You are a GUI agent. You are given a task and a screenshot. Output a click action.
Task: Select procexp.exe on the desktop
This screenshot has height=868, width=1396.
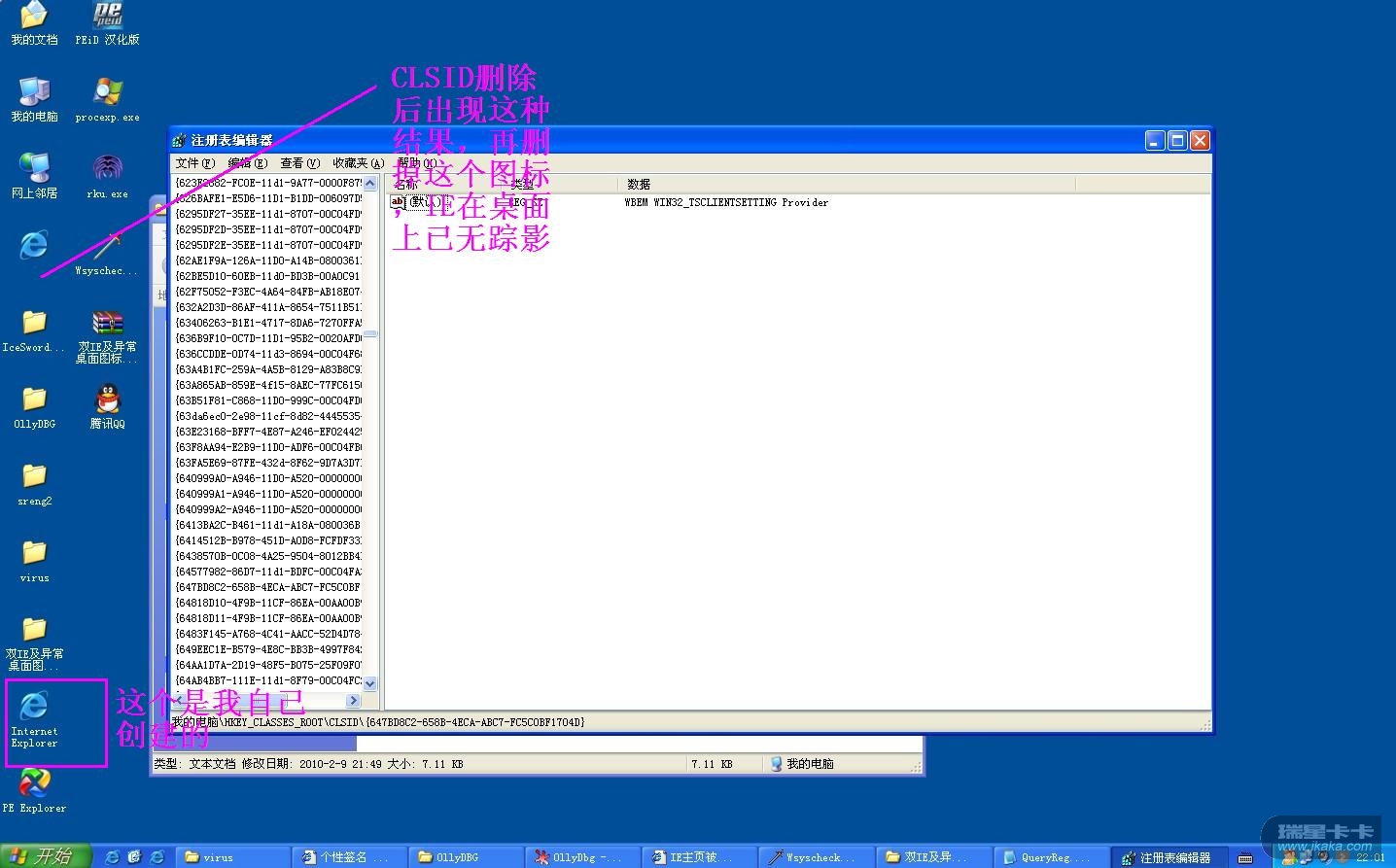107,99
